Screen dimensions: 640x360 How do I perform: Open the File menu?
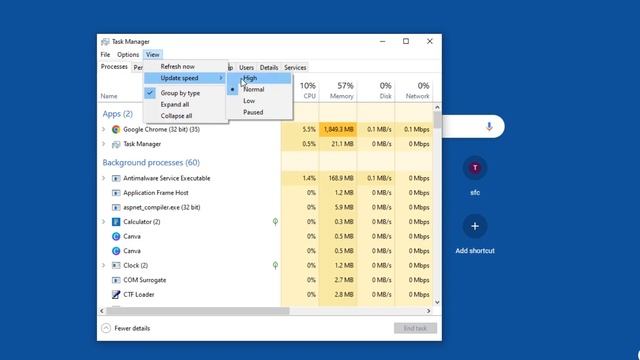pyautogui.click(x=105, y=55)
